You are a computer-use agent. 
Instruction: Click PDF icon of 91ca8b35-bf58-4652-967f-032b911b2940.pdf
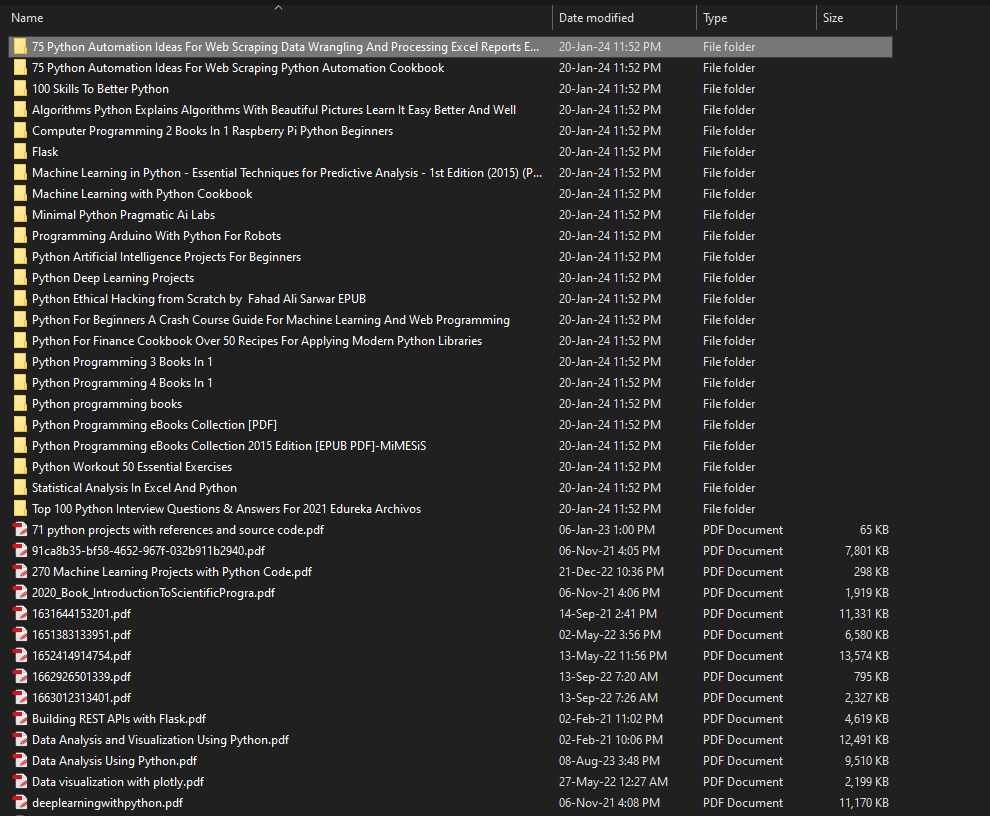tap(21, 551)
